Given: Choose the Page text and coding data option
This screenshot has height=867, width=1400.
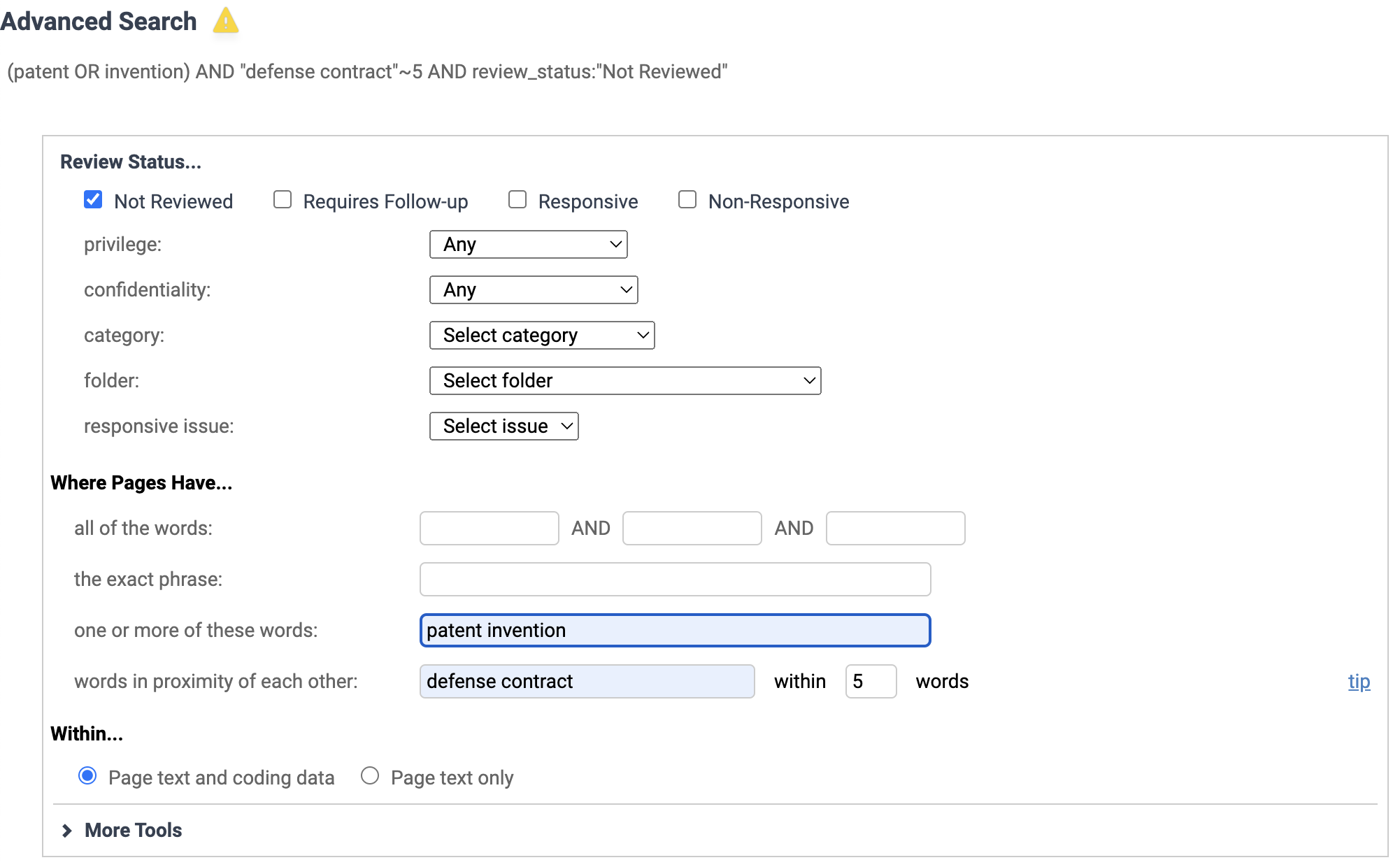Looking at the screenshot, I should pos(87,776).
